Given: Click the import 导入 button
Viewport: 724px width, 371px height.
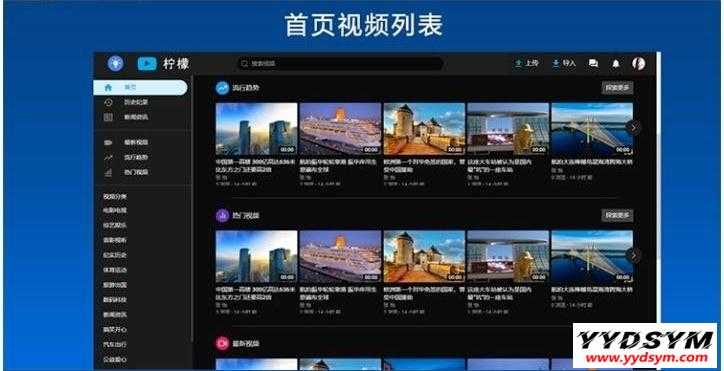Looking at the screenshot, I should tap(564, 63).
